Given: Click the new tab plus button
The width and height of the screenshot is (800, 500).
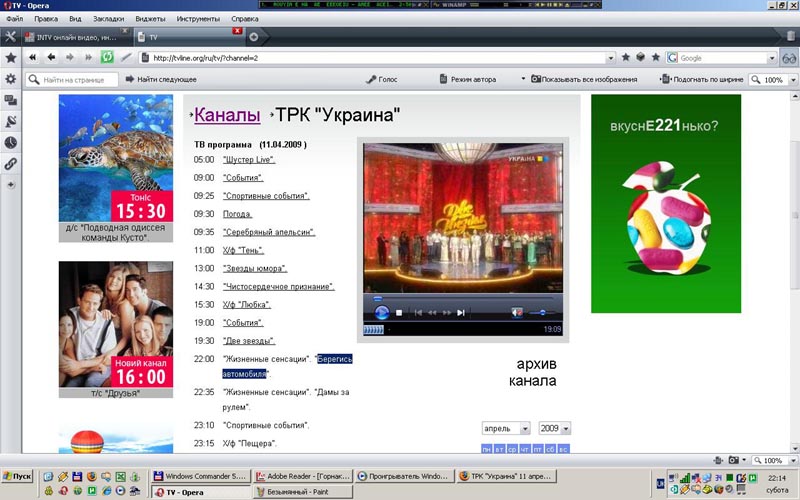Looking at the screenshot, I should tap(254, 37).
